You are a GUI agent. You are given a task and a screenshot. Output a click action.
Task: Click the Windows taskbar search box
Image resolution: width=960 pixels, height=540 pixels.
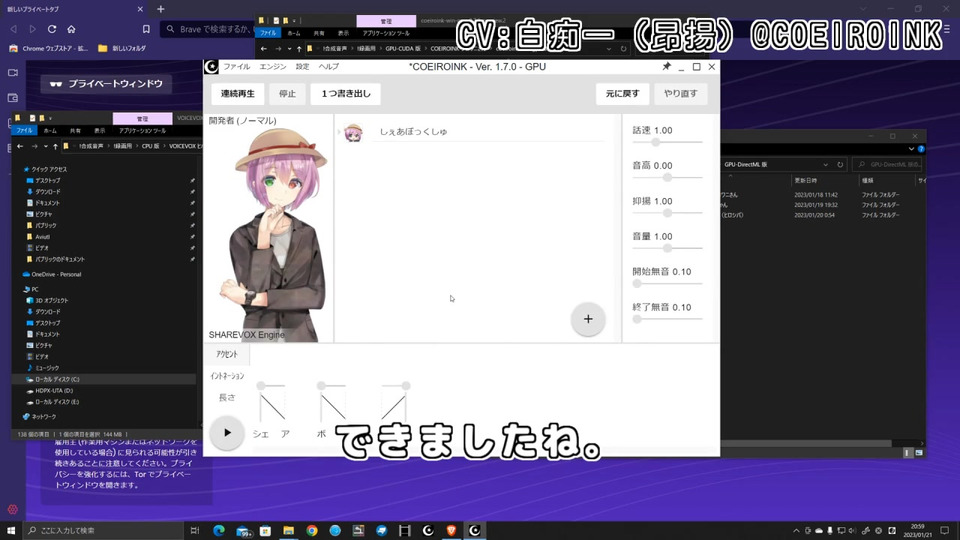pyautogui.click(x=103, y=530)
